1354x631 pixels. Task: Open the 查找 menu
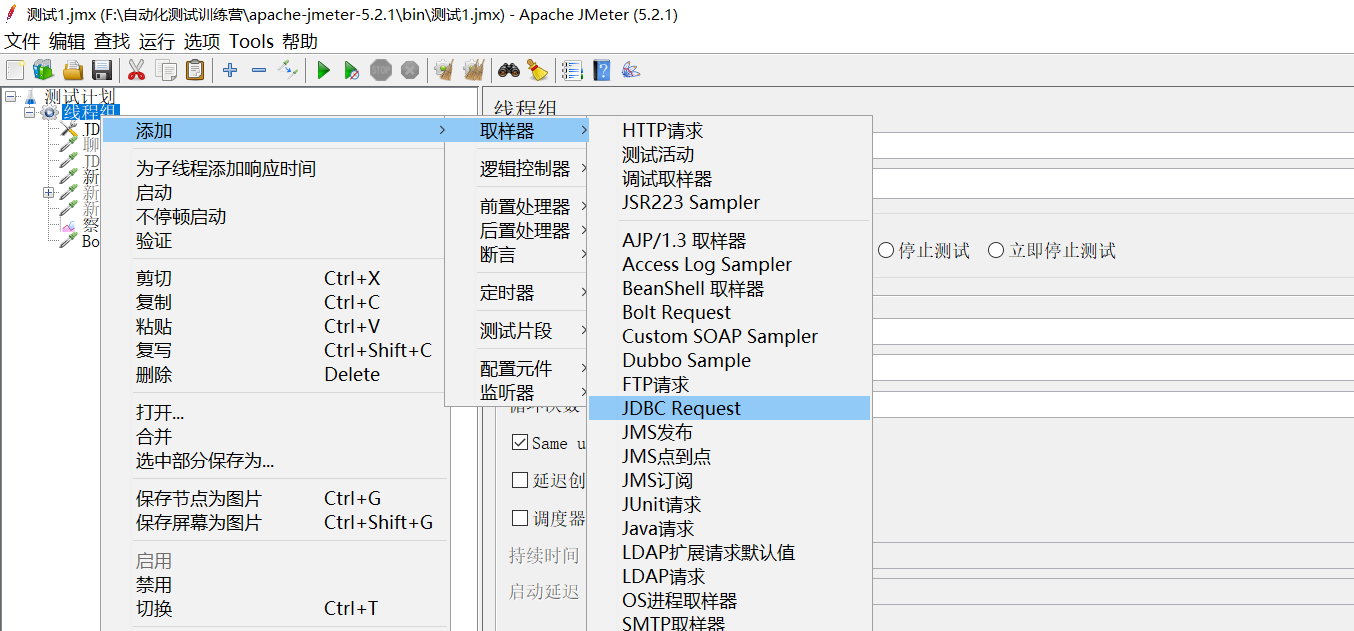(112, 41)
